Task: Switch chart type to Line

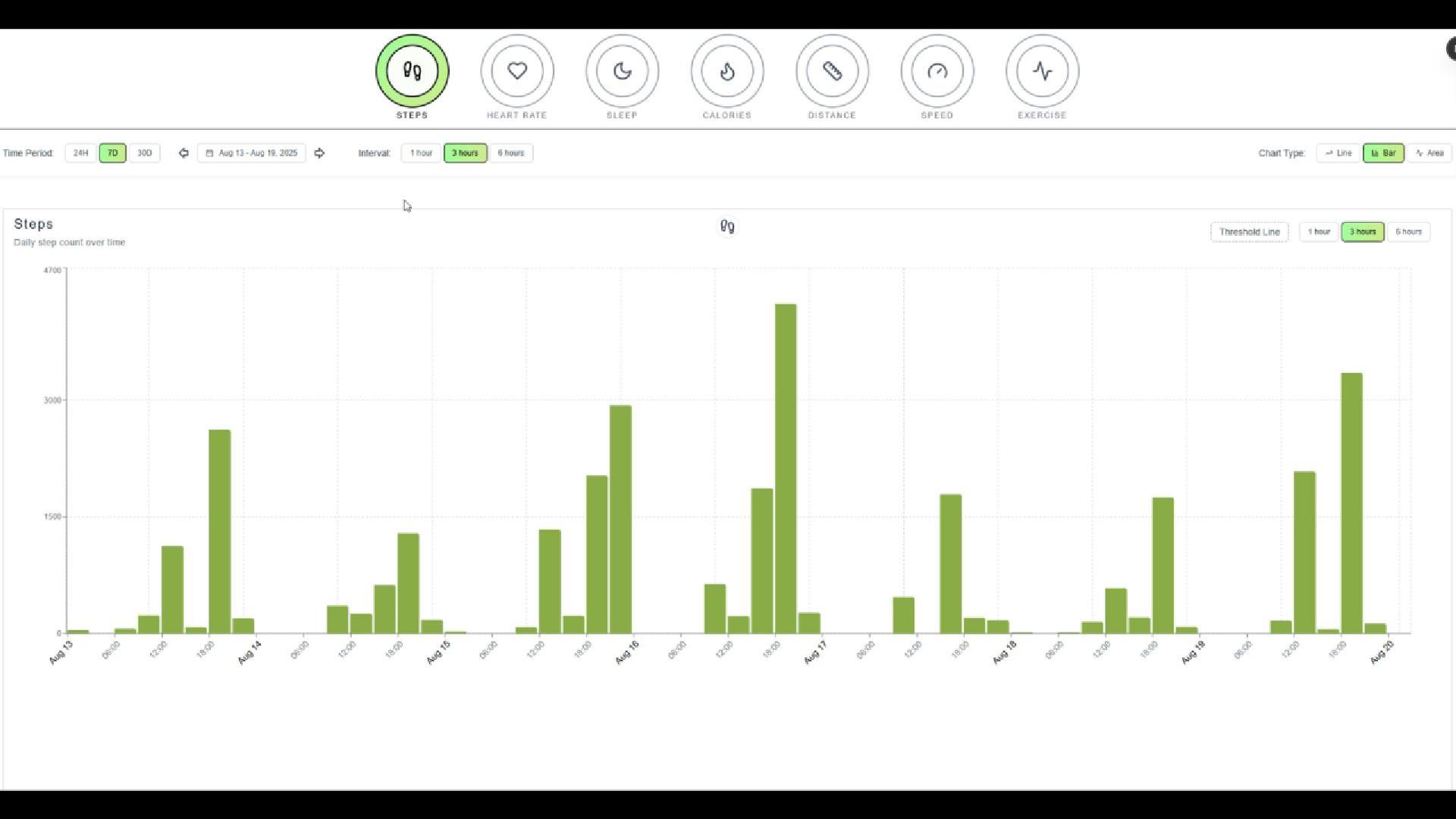Action: tap(1338, 153)
